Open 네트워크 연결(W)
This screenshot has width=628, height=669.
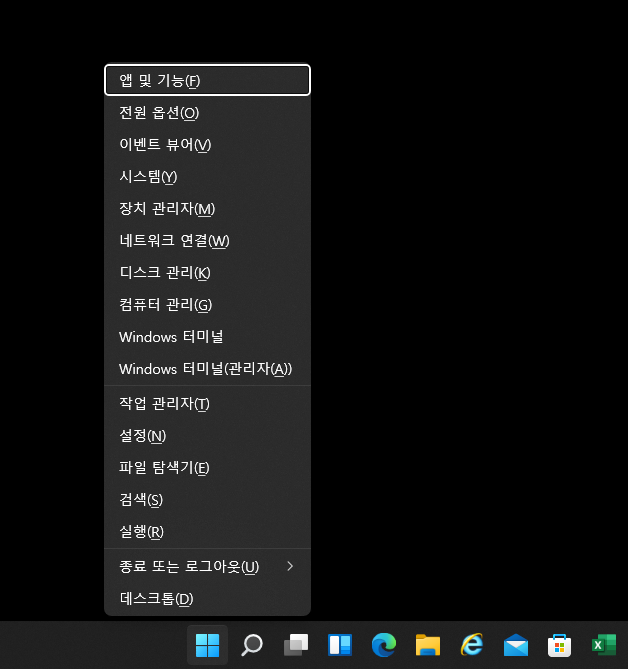point(207,241)
